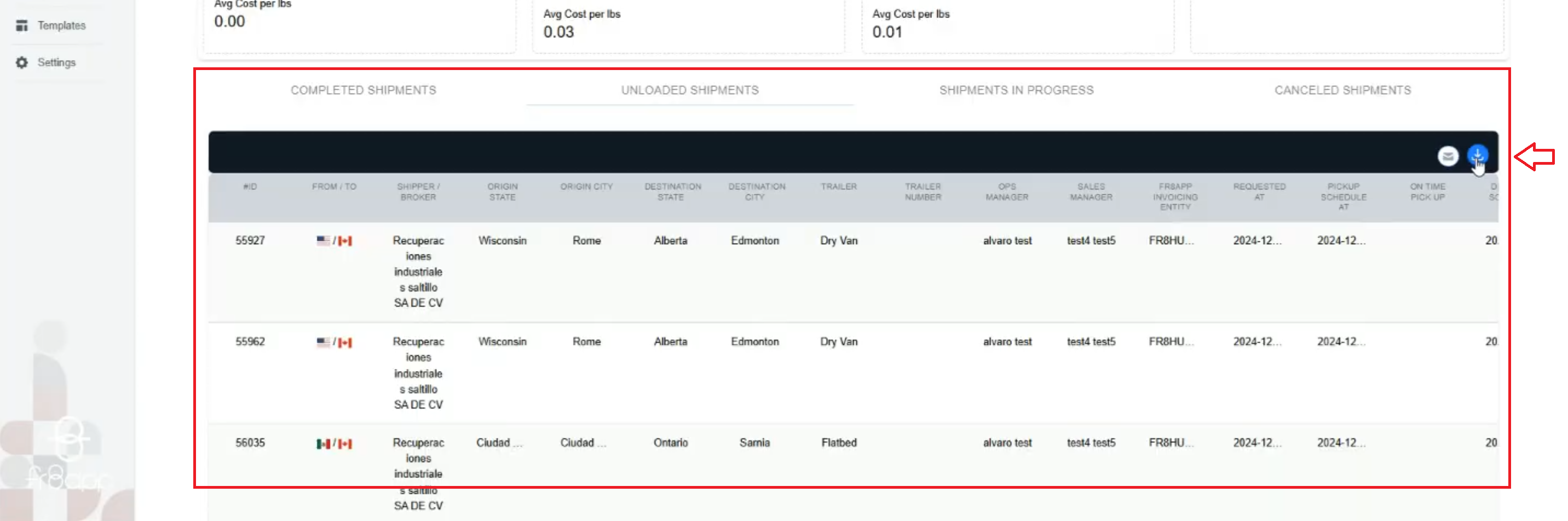Click Alberta in row 55927
The height and width of the screenshot is (521, 1568).
[x=670, y=240]
